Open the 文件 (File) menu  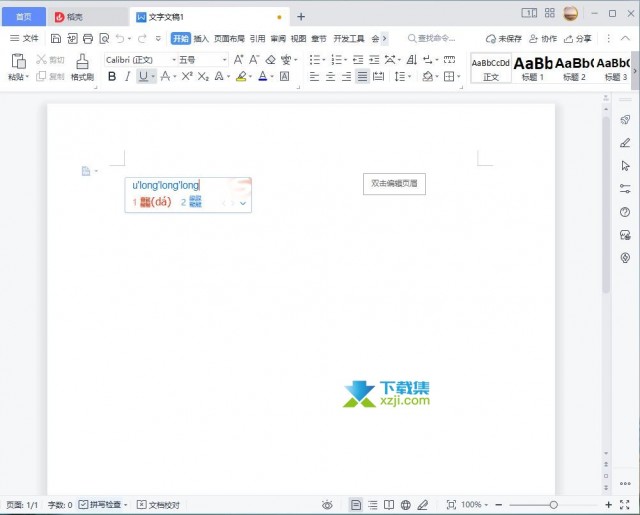tap(24, 38)
